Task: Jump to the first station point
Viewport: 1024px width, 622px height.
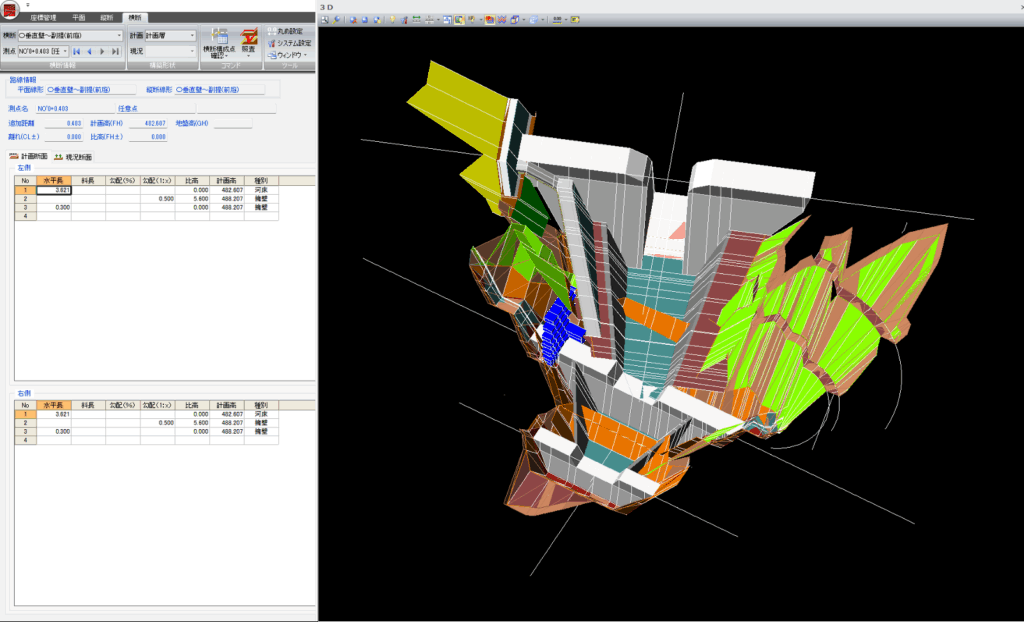Action: click(x=77, y=51)
